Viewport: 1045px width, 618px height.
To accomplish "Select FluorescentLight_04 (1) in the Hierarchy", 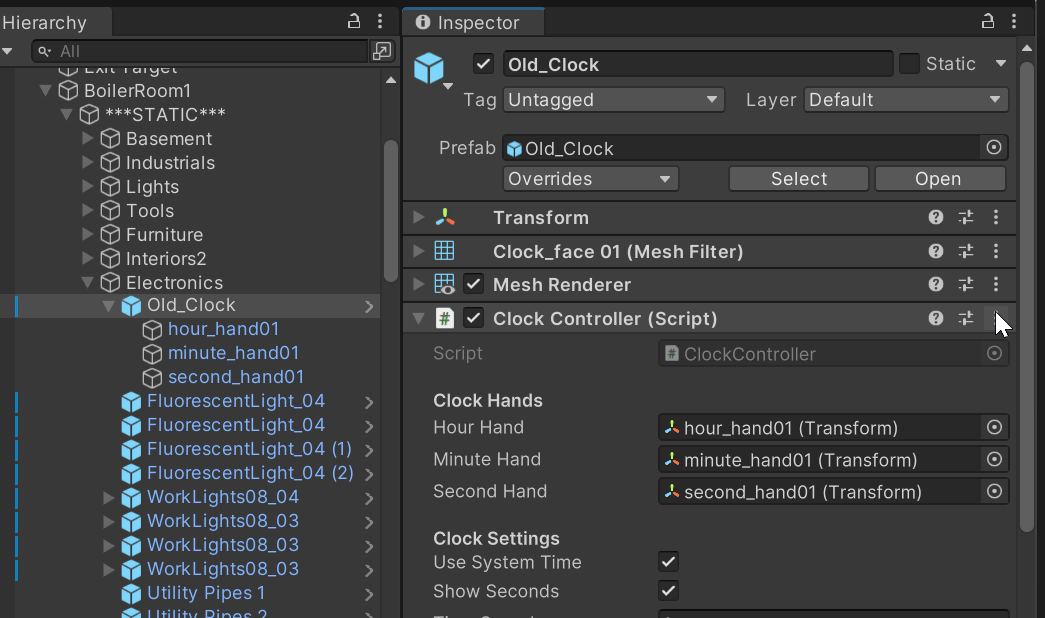I will click(x=249, y=449).
